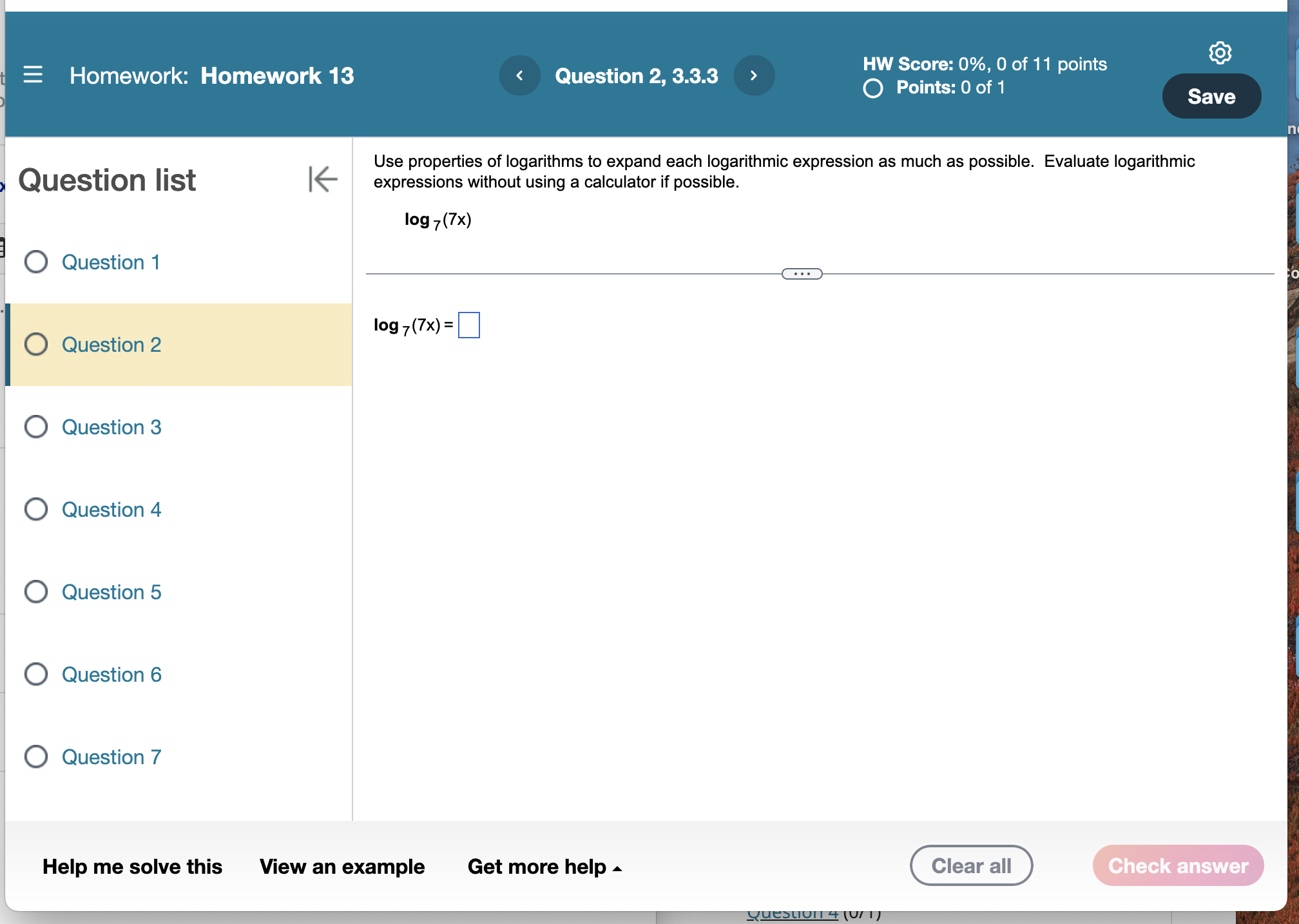Click the Question 7 status circle

pos(36,756)
